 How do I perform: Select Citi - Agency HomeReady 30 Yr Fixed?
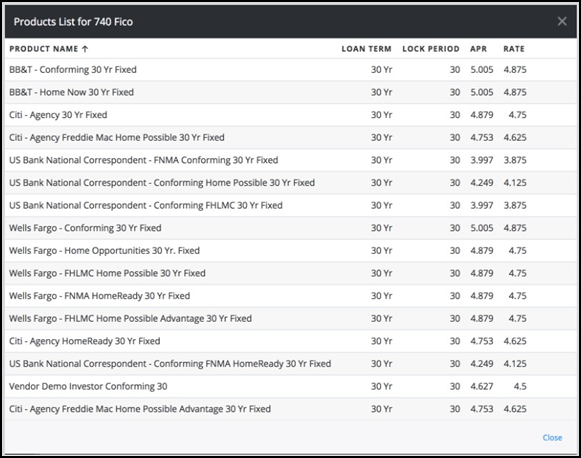(x=290, y=341)
